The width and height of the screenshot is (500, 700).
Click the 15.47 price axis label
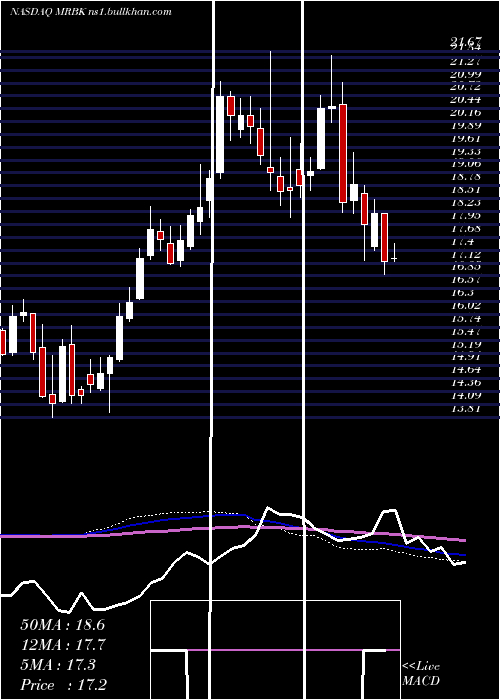tap(466, 332)
